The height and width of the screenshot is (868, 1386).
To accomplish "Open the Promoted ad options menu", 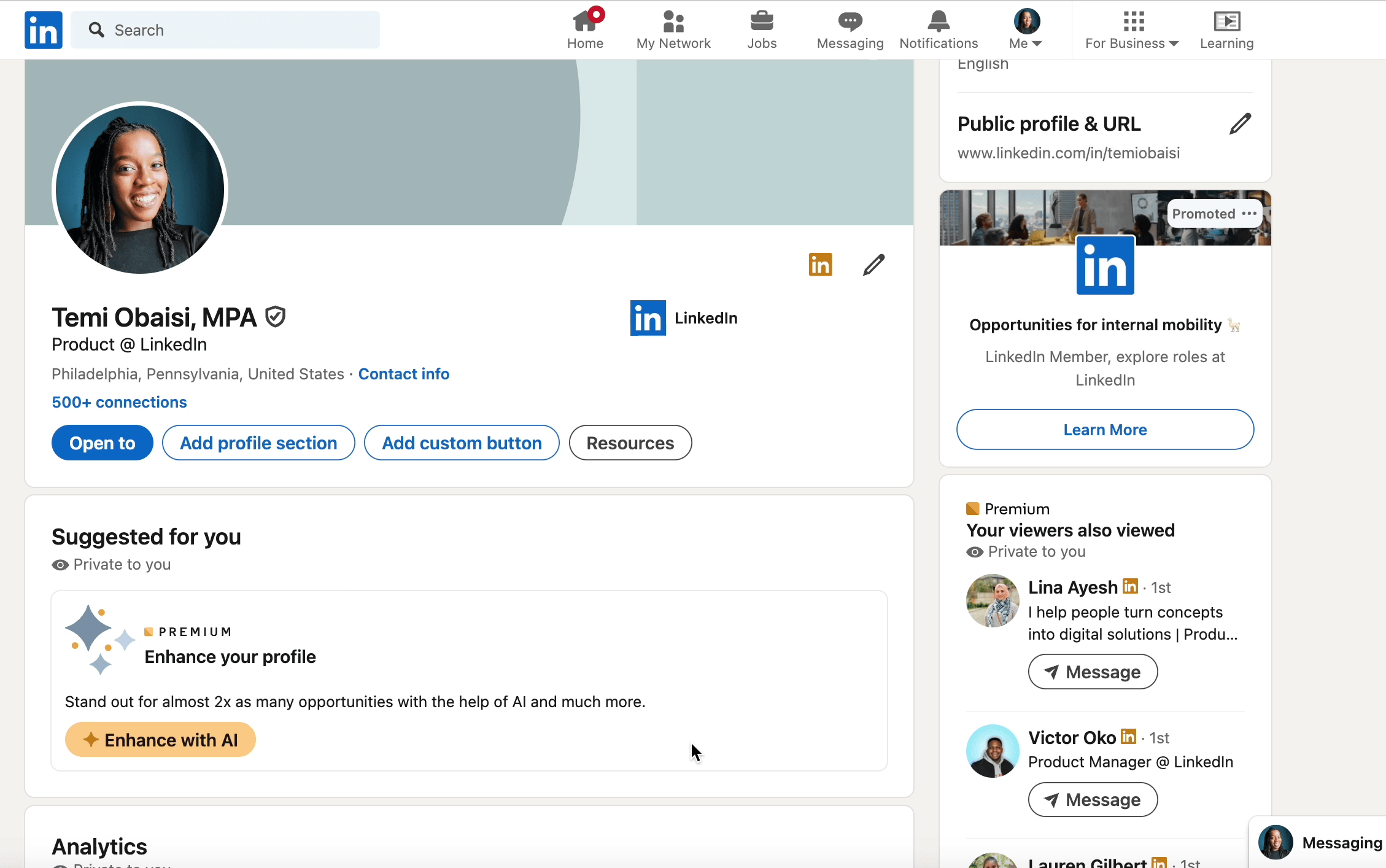I will click(x=1249, y=214).
